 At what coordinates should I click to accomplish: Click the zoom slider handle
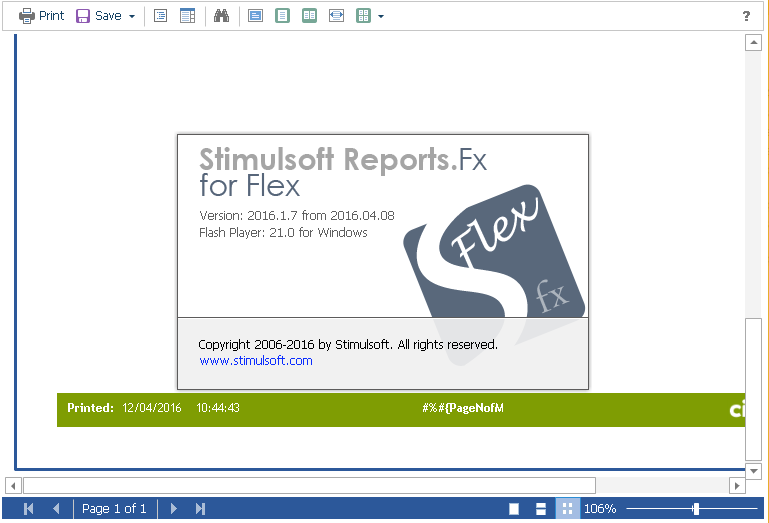(x=696, y=509)
